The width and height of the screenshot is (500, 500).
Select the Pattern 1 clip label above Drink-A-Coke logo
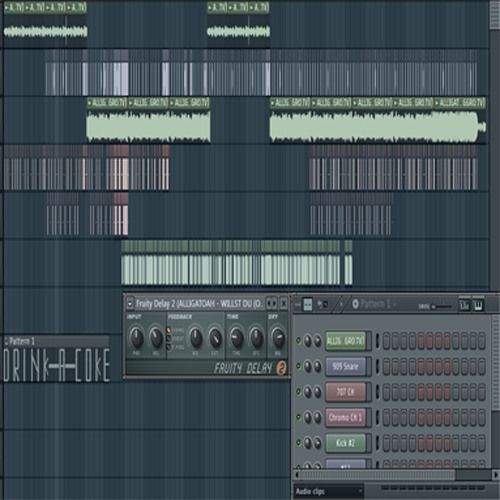[56, 341]
